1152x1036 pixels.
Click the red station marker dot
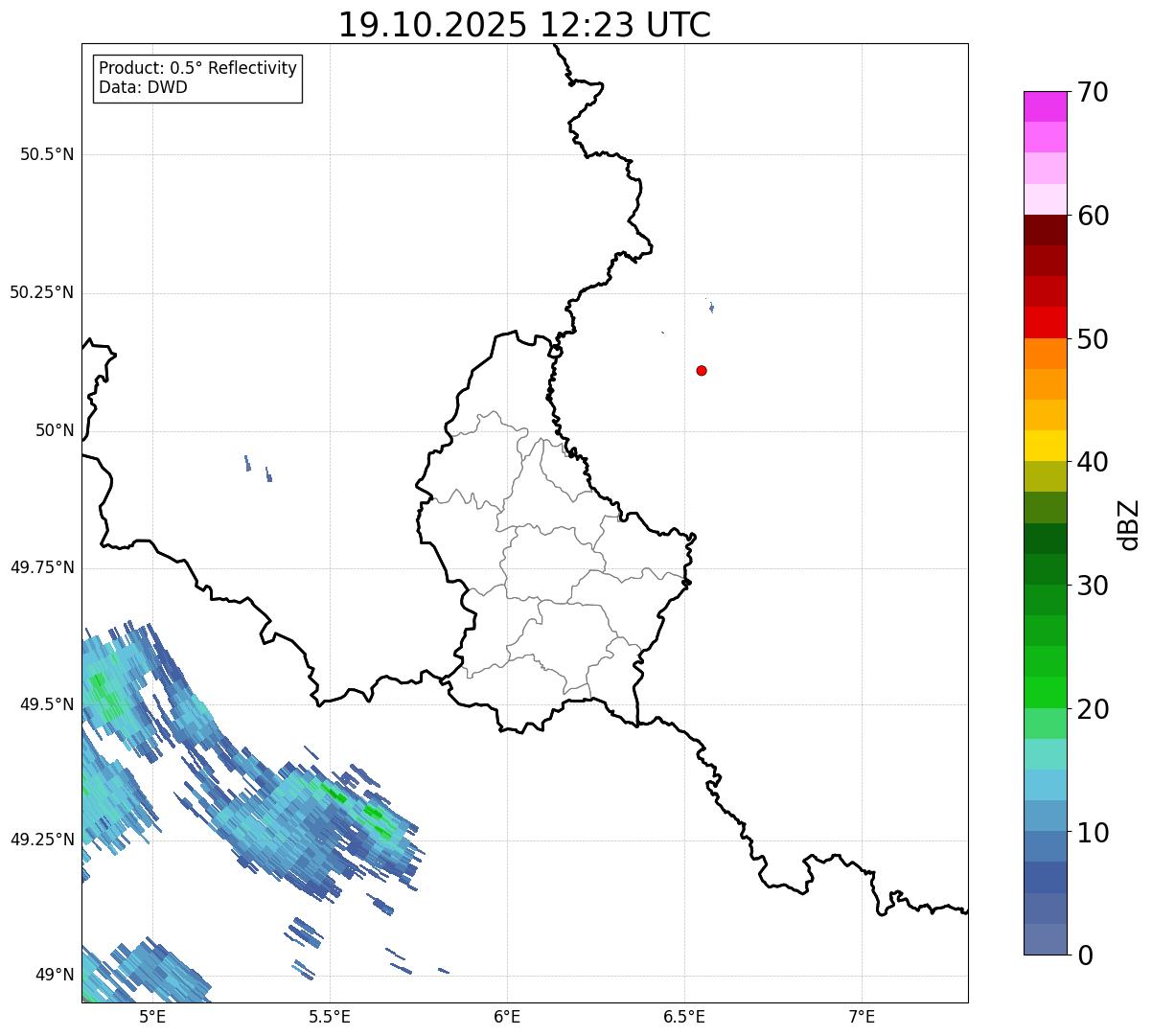click(702, 370)
